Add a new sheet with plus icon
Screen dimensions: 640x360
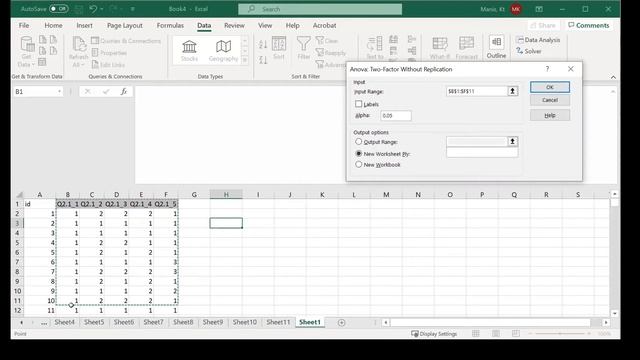(x=342, y=322)
